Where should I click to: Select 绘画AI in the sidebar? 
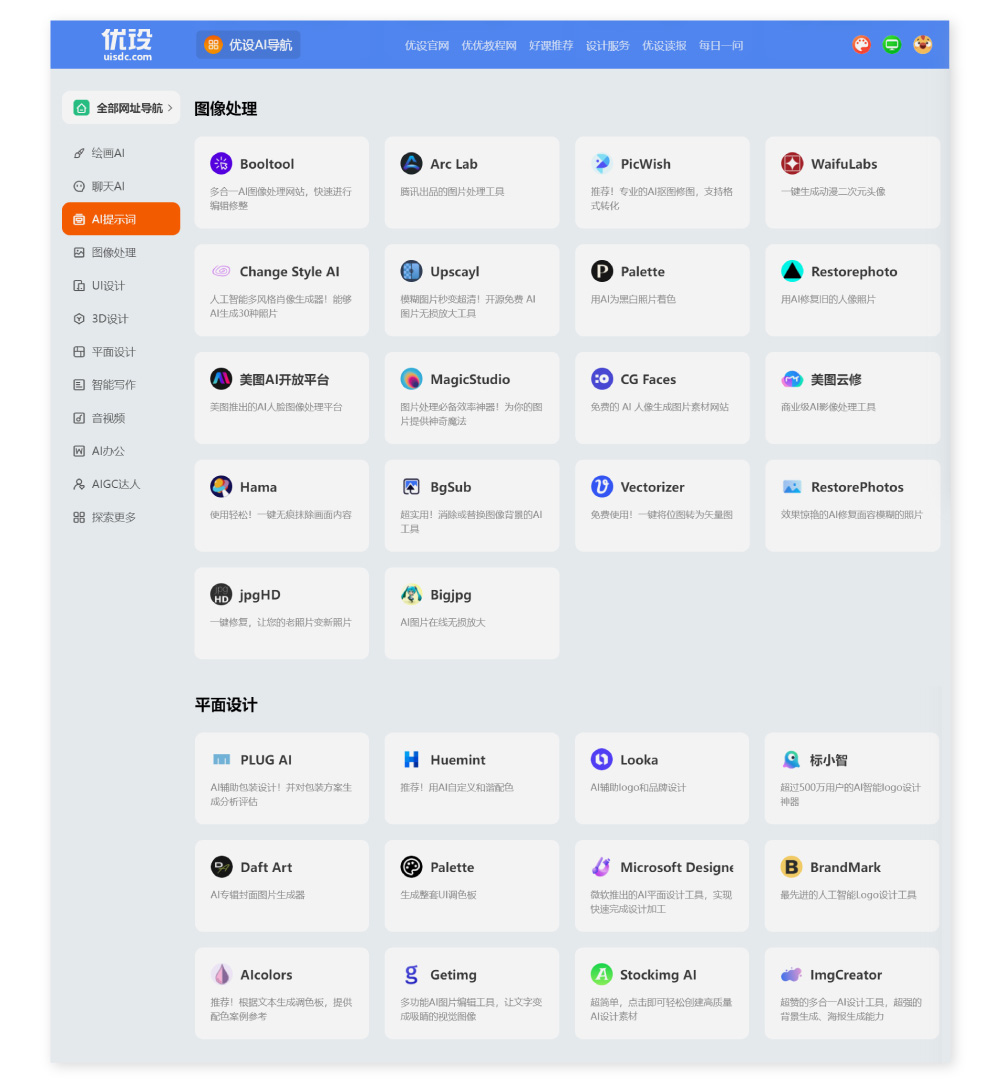(121, 152)
